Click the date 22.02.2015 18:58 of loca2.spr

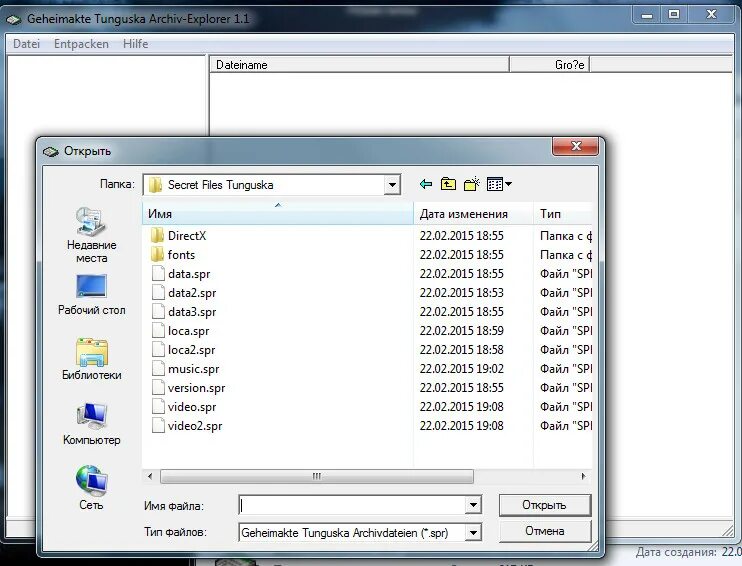461,350
